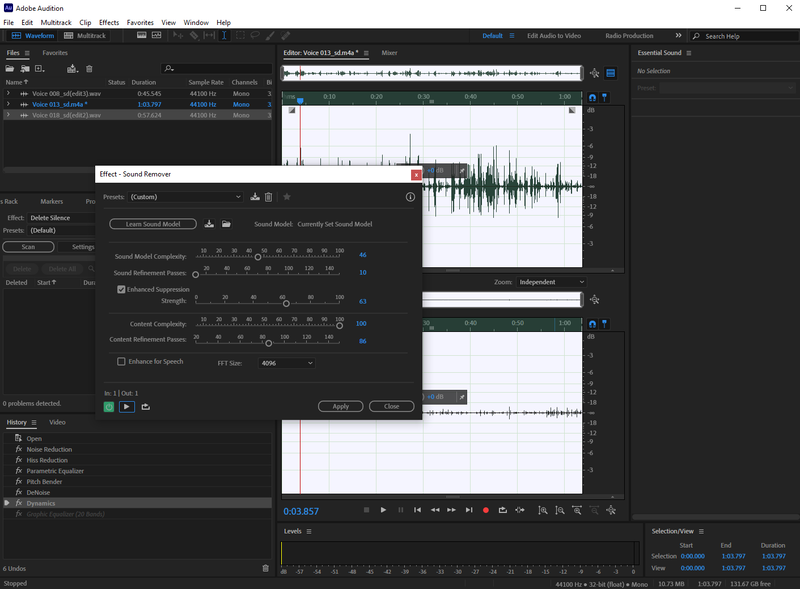
Task: Save the sound model to disk
Action: click(209, 224)
